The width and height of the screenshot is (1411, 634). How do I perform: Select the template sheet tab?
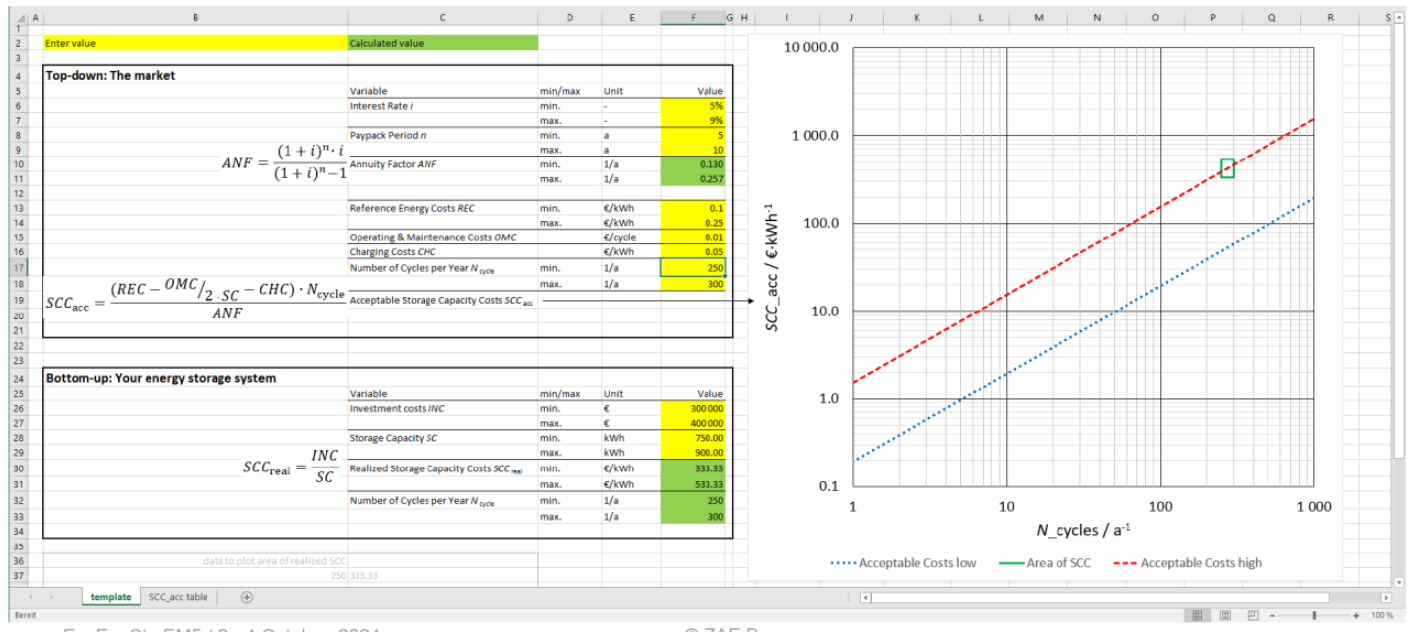point(110,597)
